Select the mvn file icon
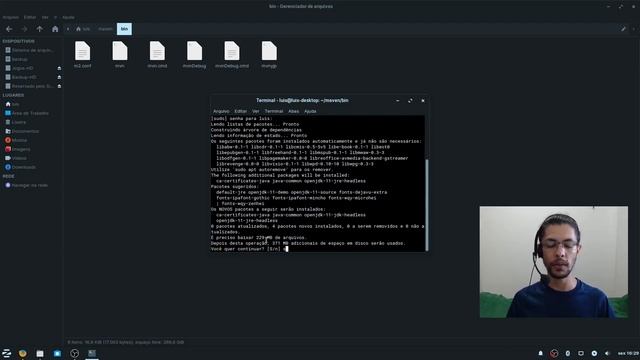 click(x=120, y=51)
